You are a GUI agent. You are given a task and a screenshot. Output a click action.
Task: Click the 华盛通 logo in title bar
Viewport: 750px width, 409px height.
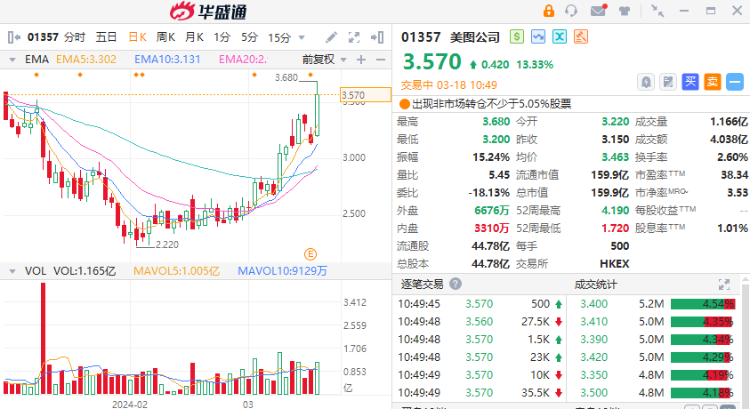pos(208,11)
